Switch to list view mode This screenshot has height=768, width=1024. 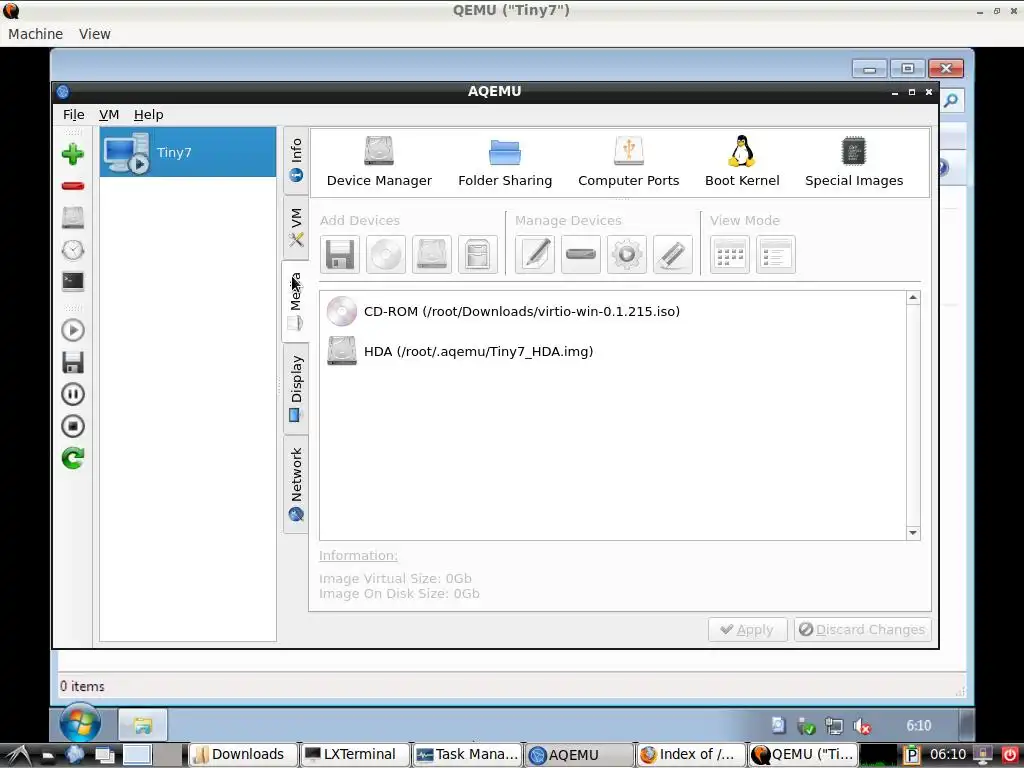[x=776, y=254]
